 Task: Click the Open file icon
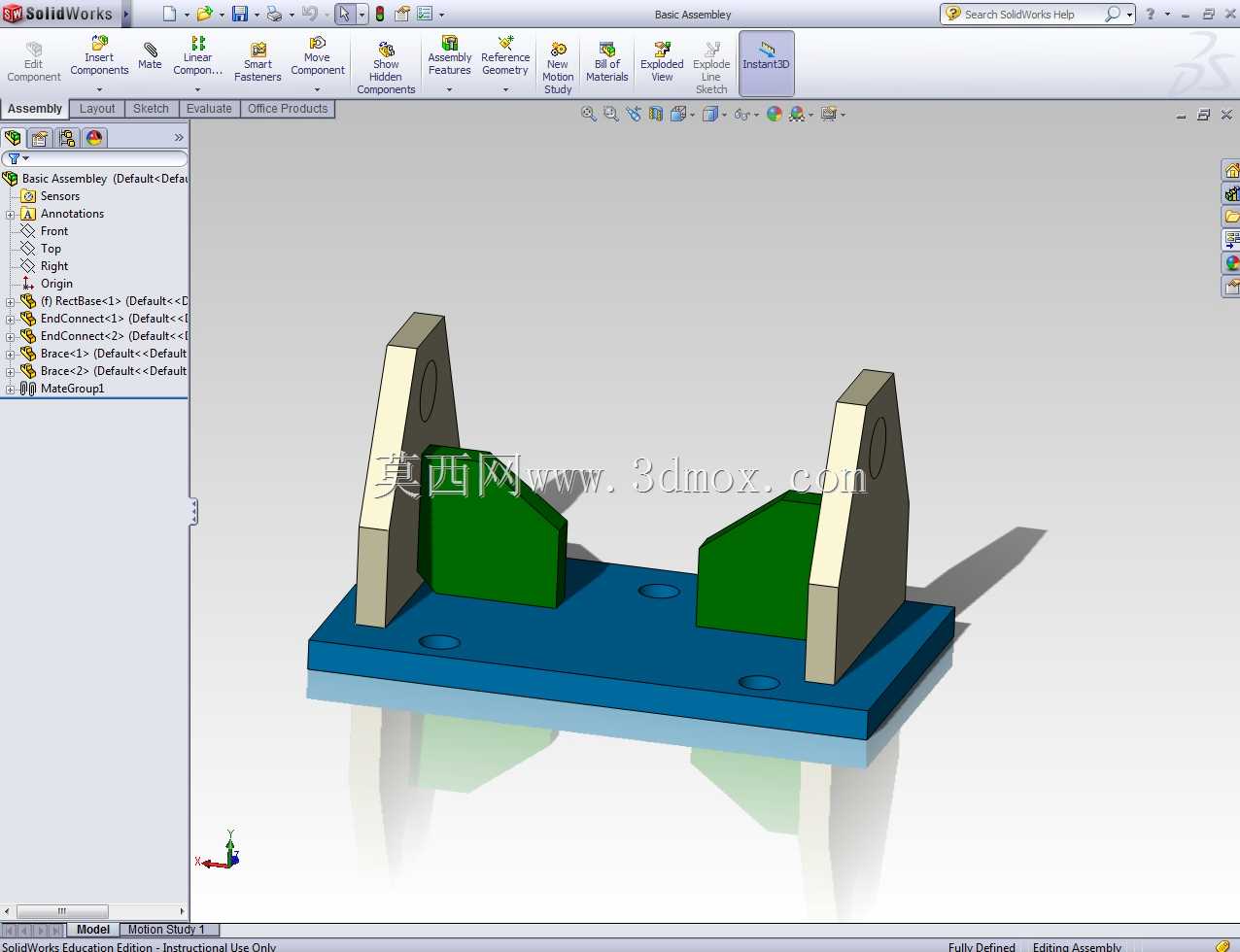[204, 14]
